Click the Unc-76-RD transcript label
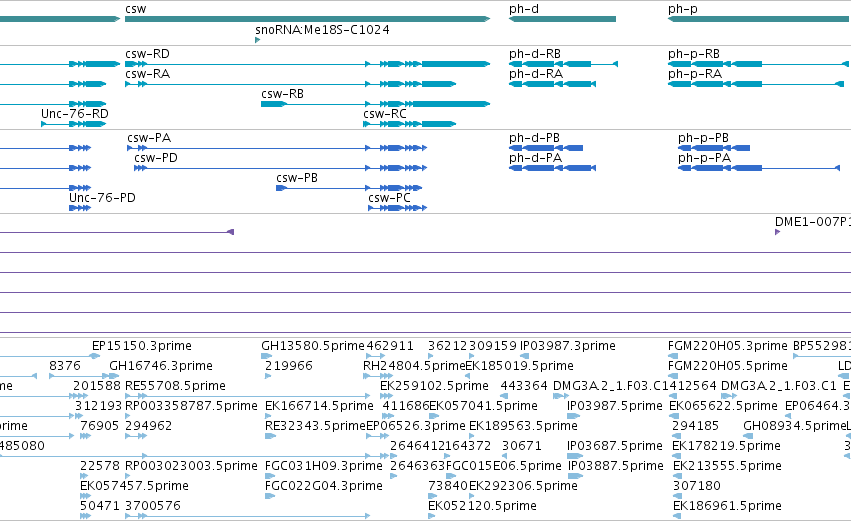 (x=75, y=115)
